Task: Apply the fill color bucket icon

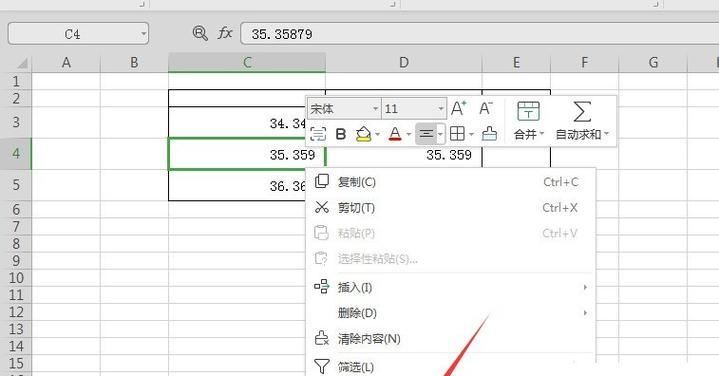Action: pyautogui.click(x=364, y=134)
